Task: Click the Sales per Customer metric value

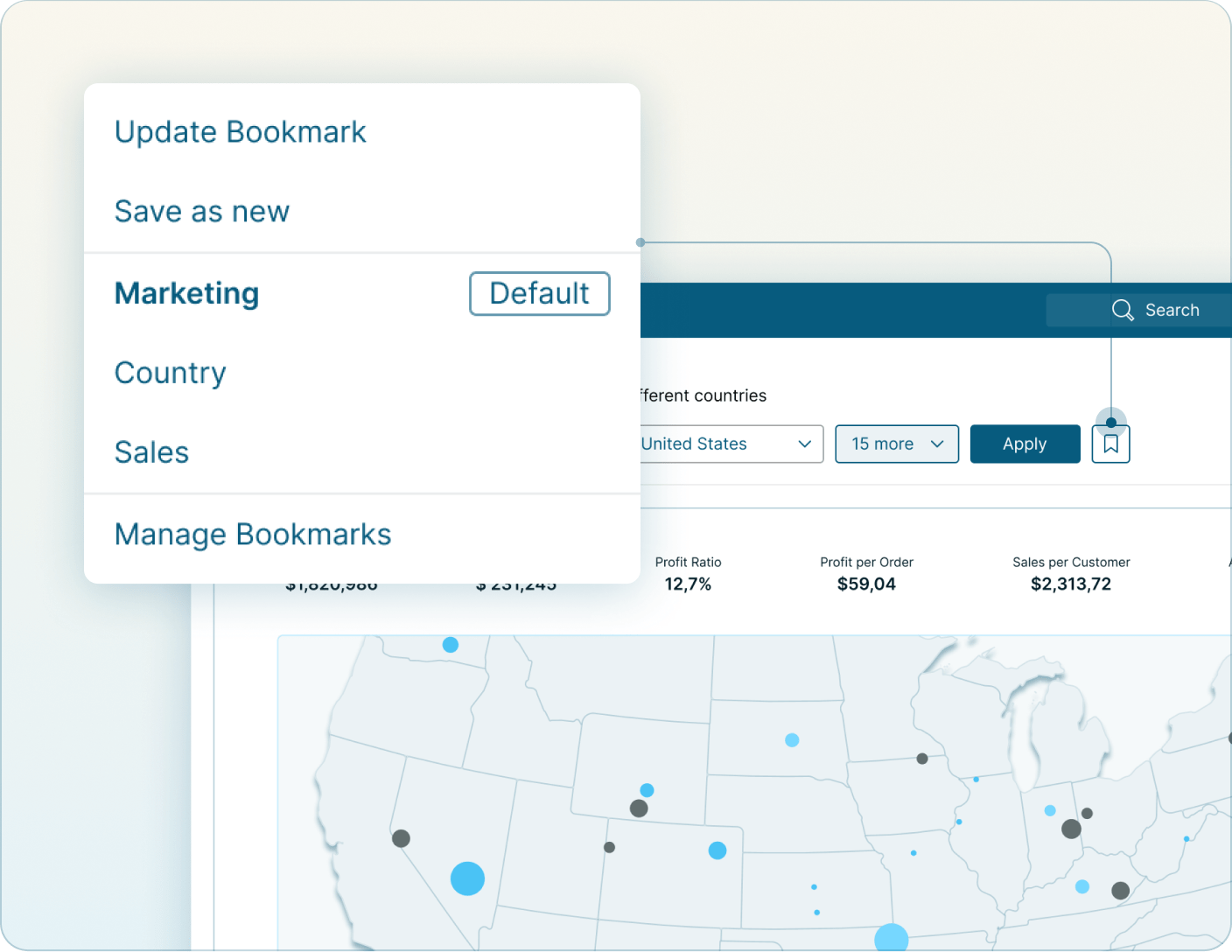Action: click(1070, 584)
